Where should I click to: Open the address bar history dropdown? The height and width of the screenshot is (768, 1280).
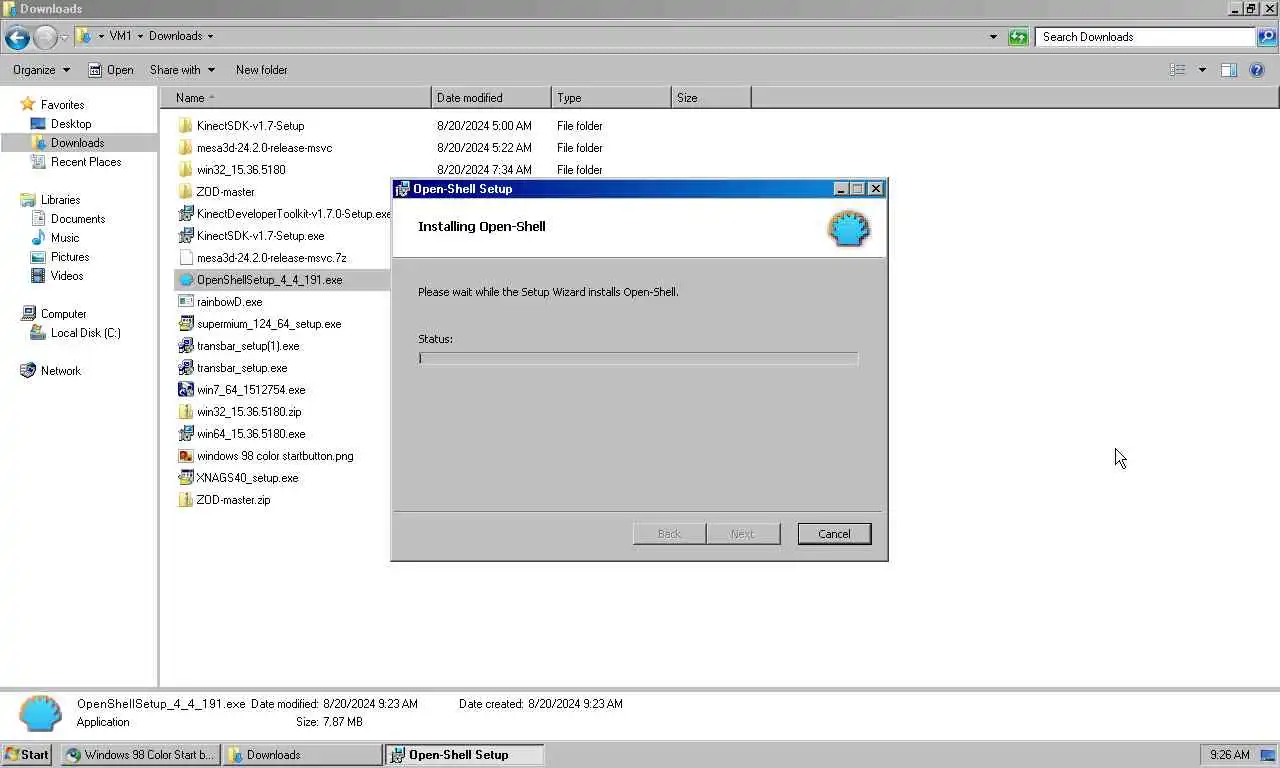993,37
